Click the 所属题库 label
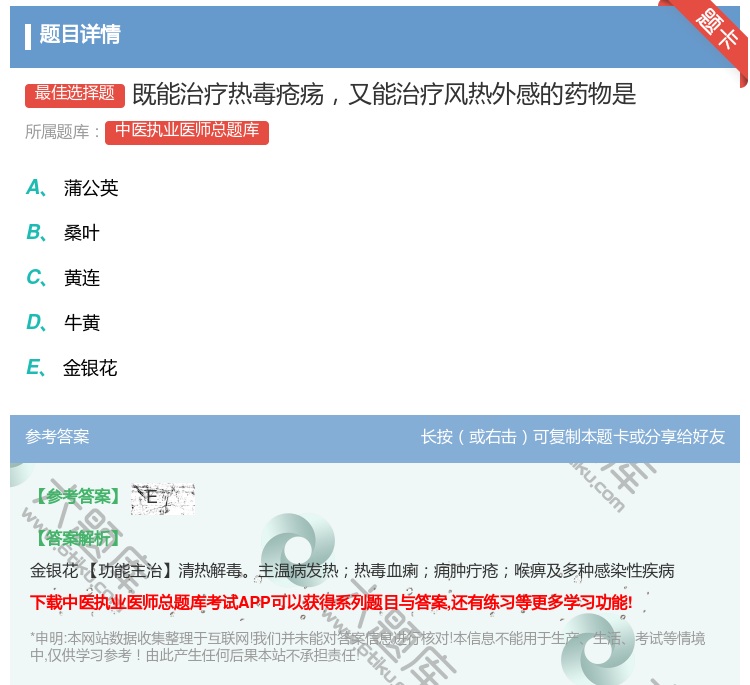Screen dimensions: 750x685 (x=62, y=132)
